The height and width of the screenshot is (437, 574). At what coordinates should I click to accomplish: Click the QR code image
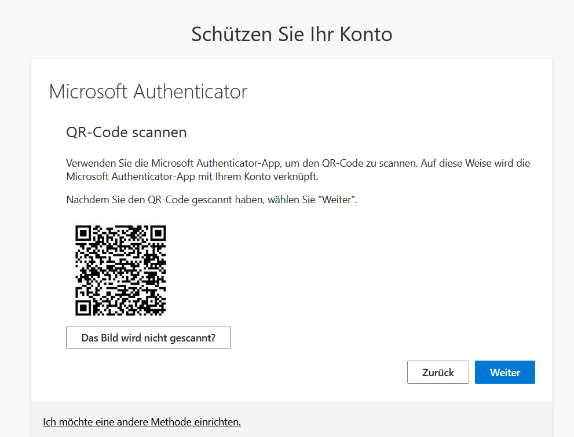121,270
